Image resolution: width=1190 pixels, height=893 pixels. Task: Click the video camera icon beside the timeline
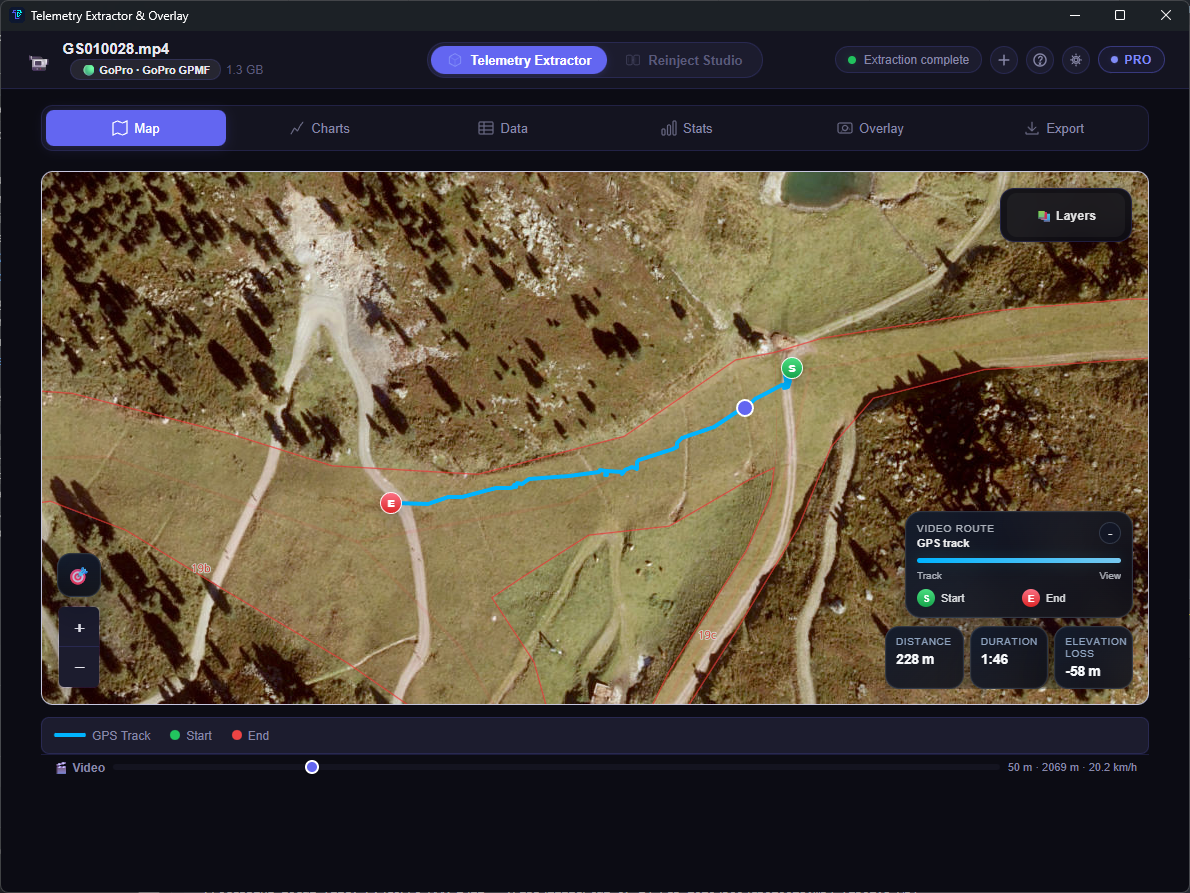click(60, 767)
